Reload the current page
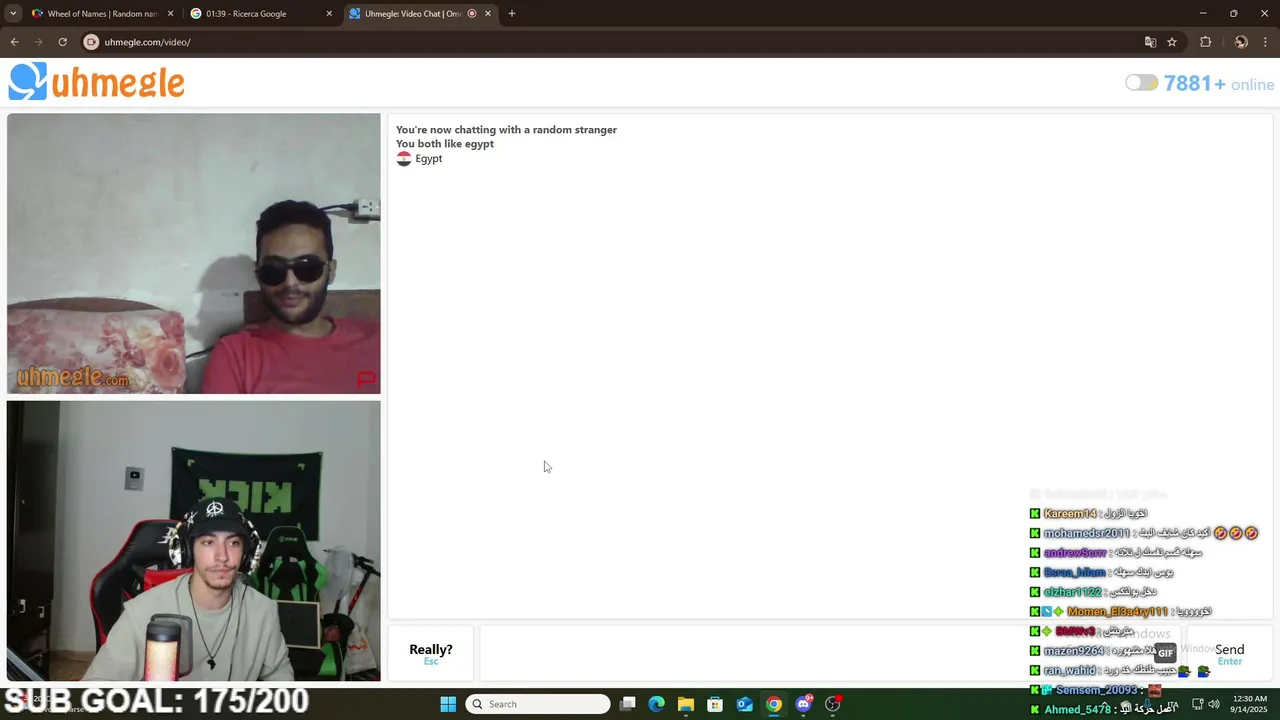The image size is (1280, 720). point(62,42)
